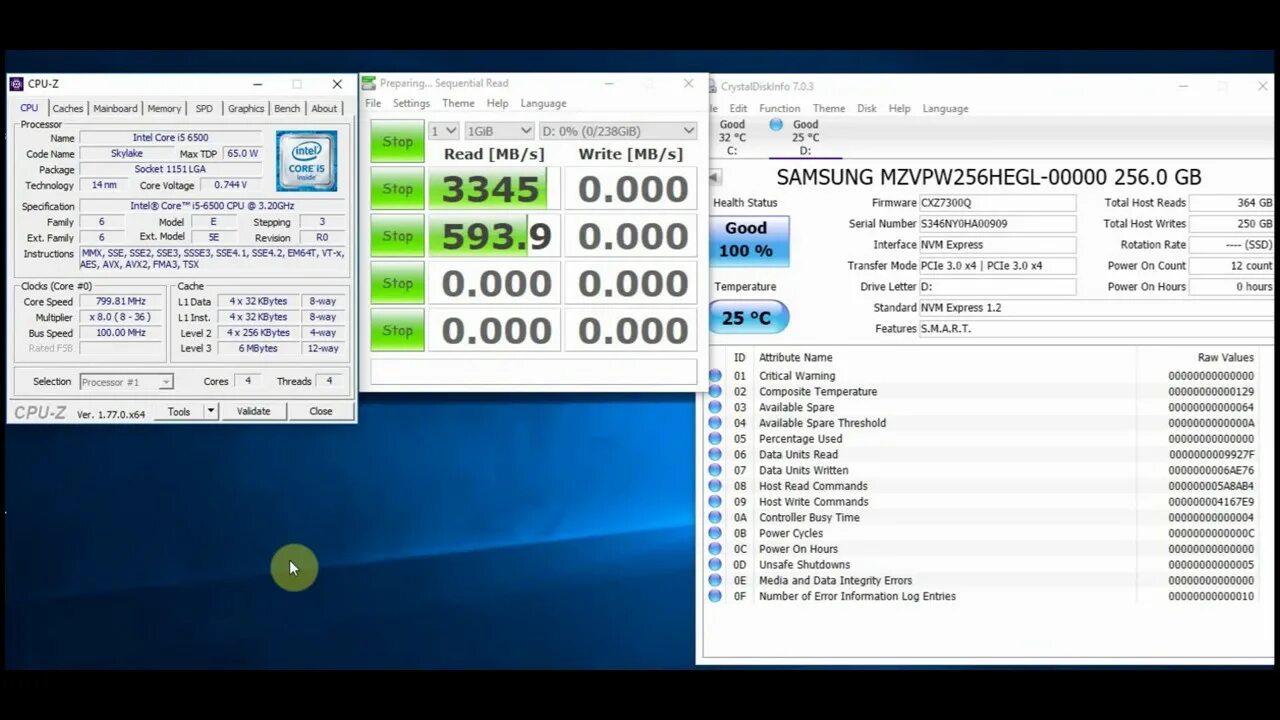Click the Intel Core i5 logo

pyautogui.click(x=306, y=161)
